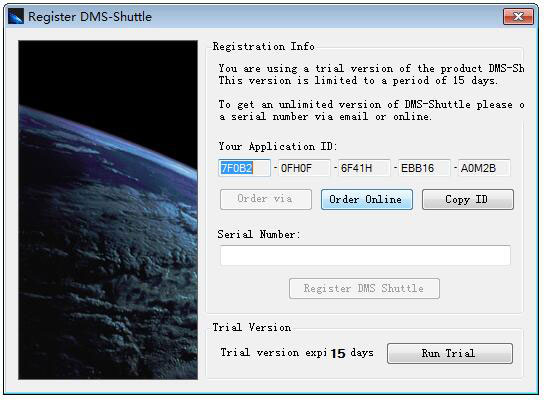Click the Registration Info group label

(263, 46)
